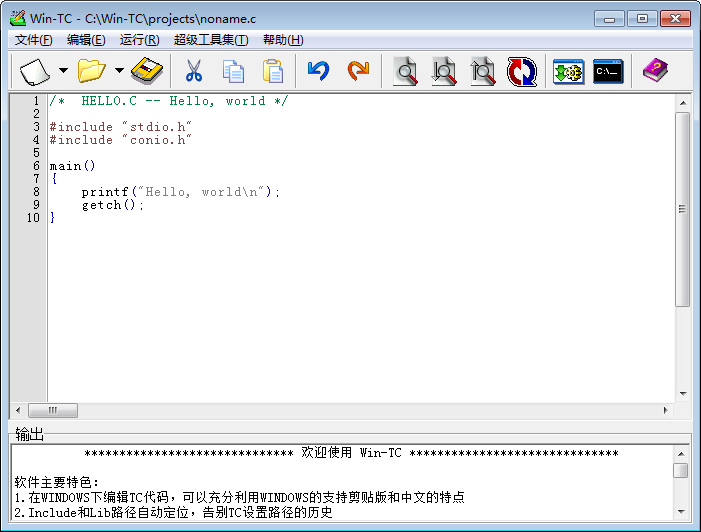The width and height of the screenshot is (701, 532).
Task: Click output line 2 about Include和Lib路径自动定位
Action: pos(173,512)
